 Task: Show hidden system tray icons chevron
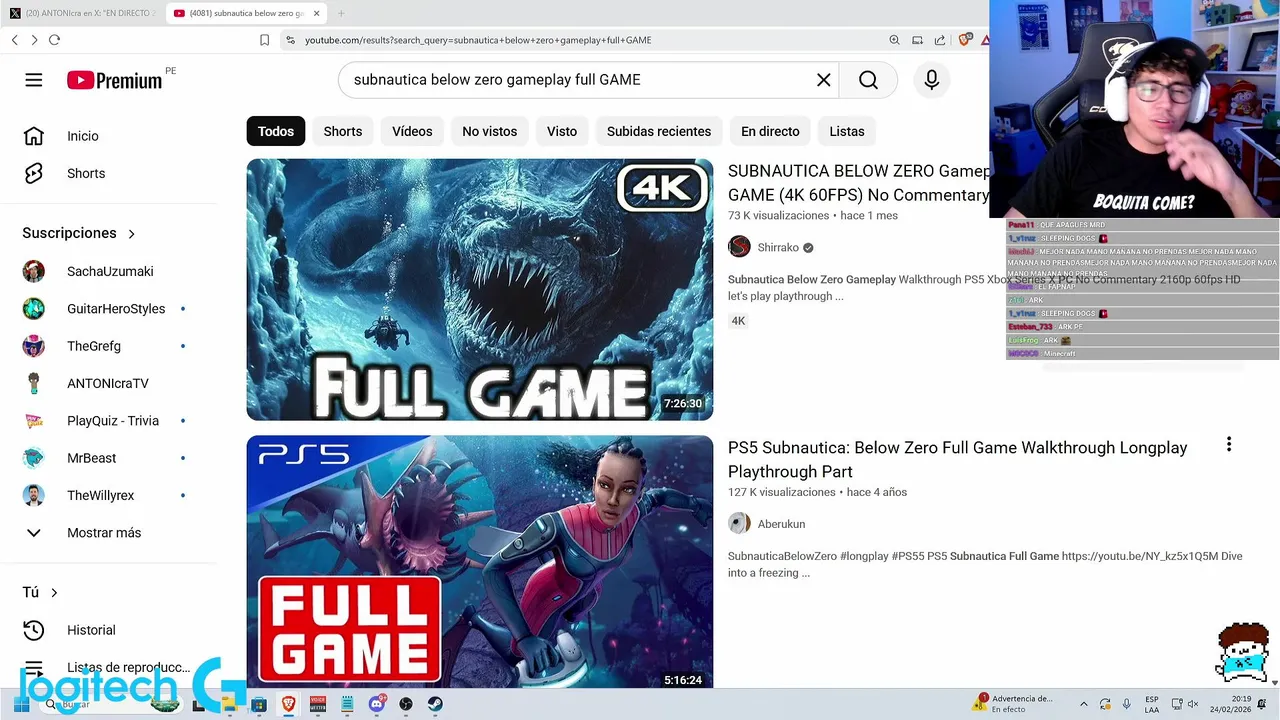(x=1083, y=704)
